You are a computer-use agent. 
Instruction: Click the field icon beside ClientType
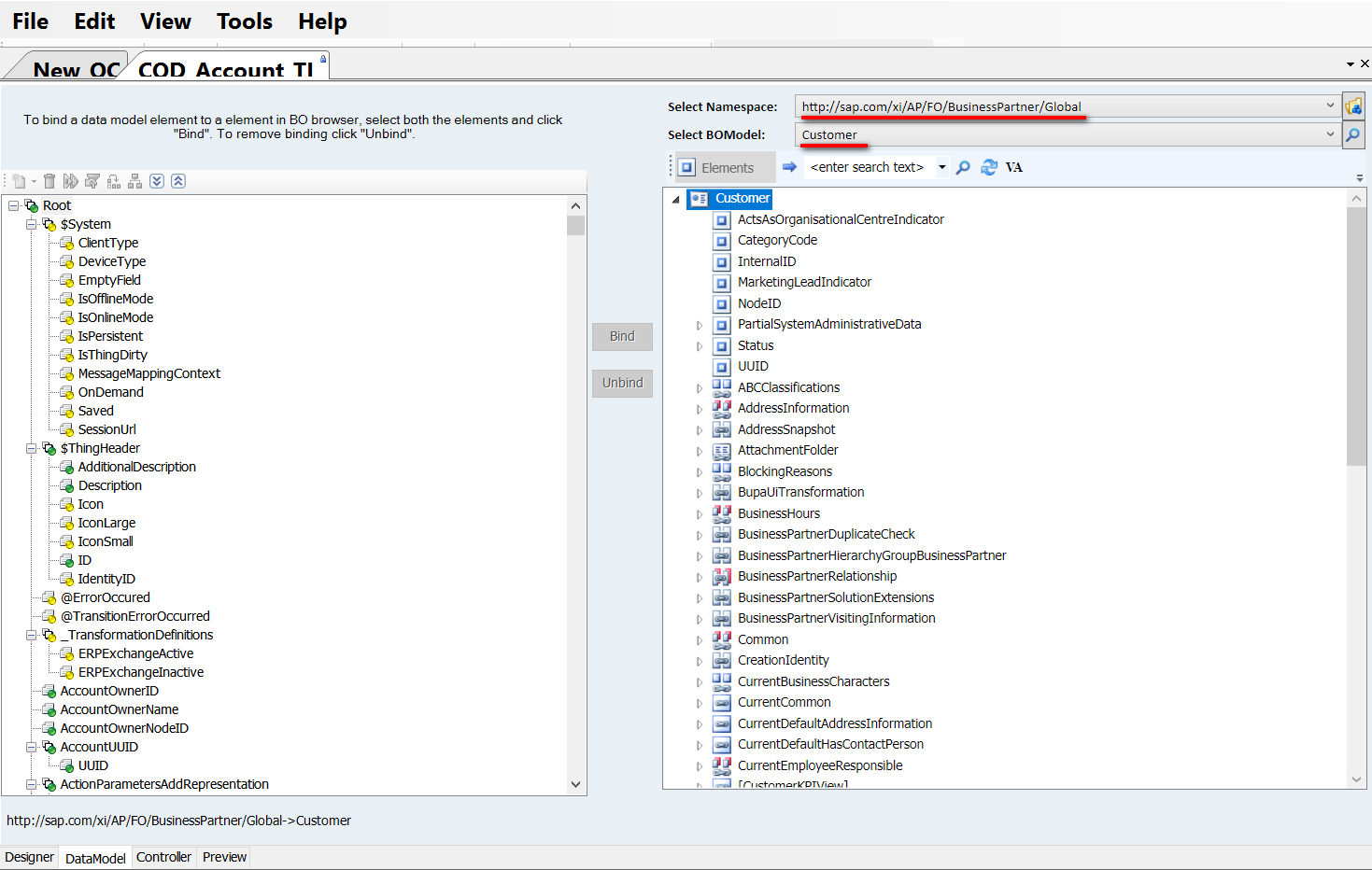pos(67,243)
